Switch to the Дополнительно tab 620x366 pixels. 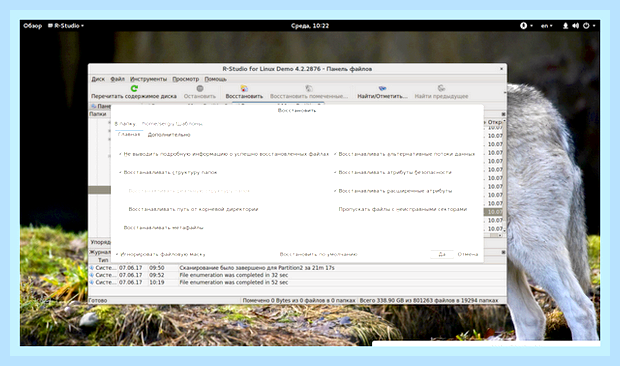(x=169, y=135)
